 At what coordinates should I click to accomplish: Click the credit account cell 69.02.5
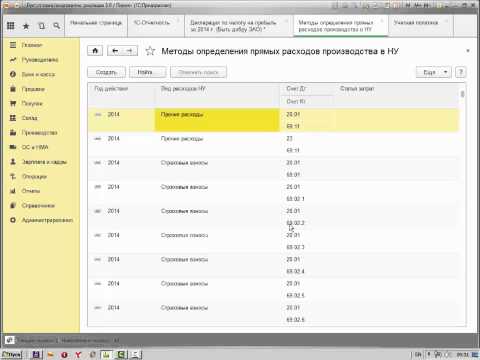[x=307, y=296]
